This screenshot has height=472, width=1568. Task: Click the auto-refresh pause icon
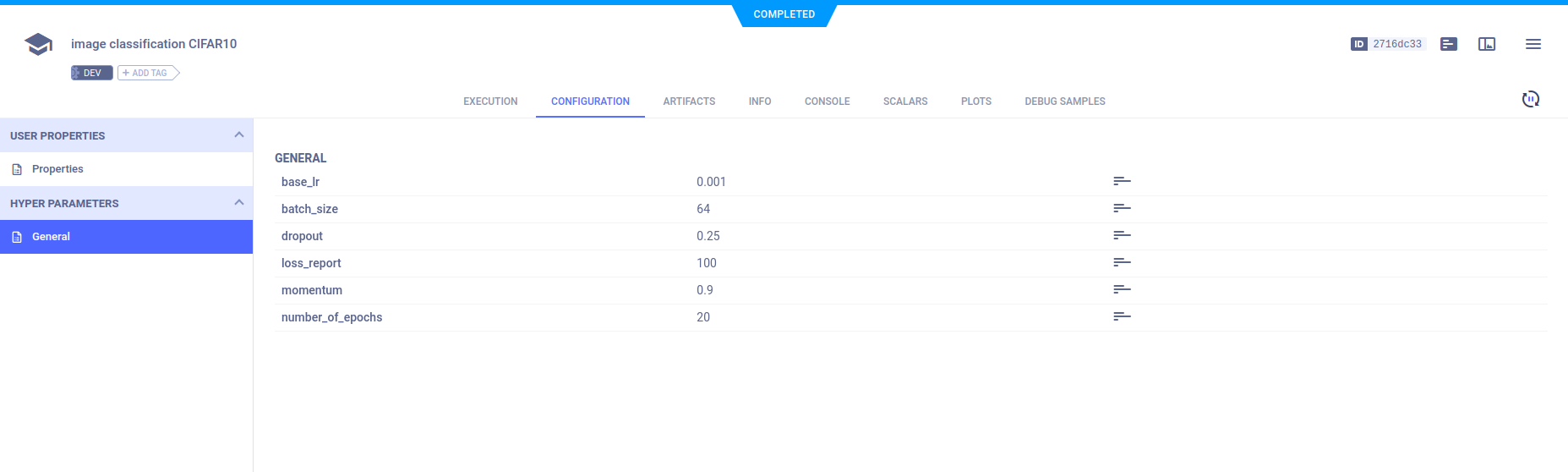coord(1530,100)
